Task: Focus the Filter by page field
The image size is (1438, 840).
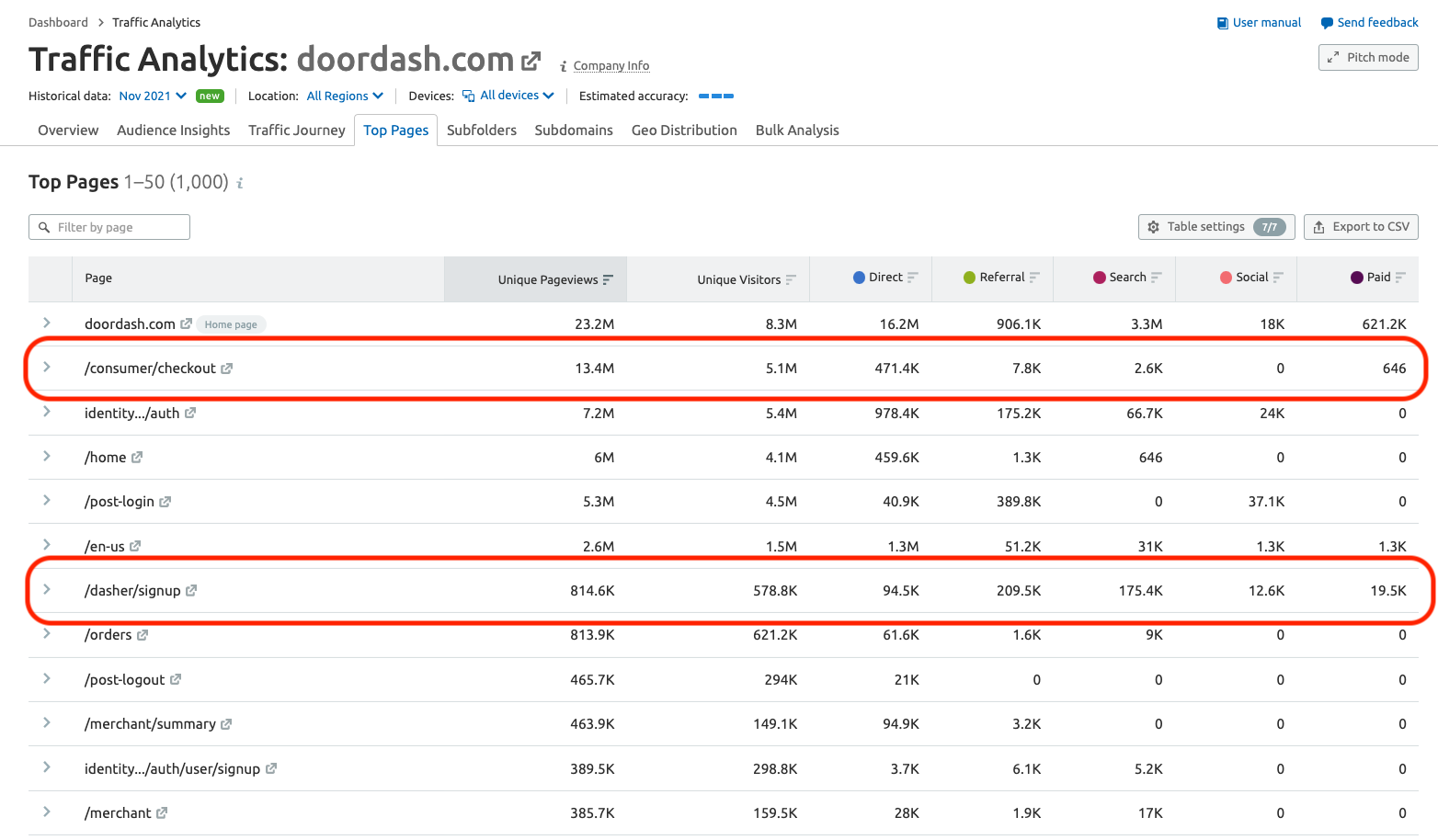Action: coord(109,227)
